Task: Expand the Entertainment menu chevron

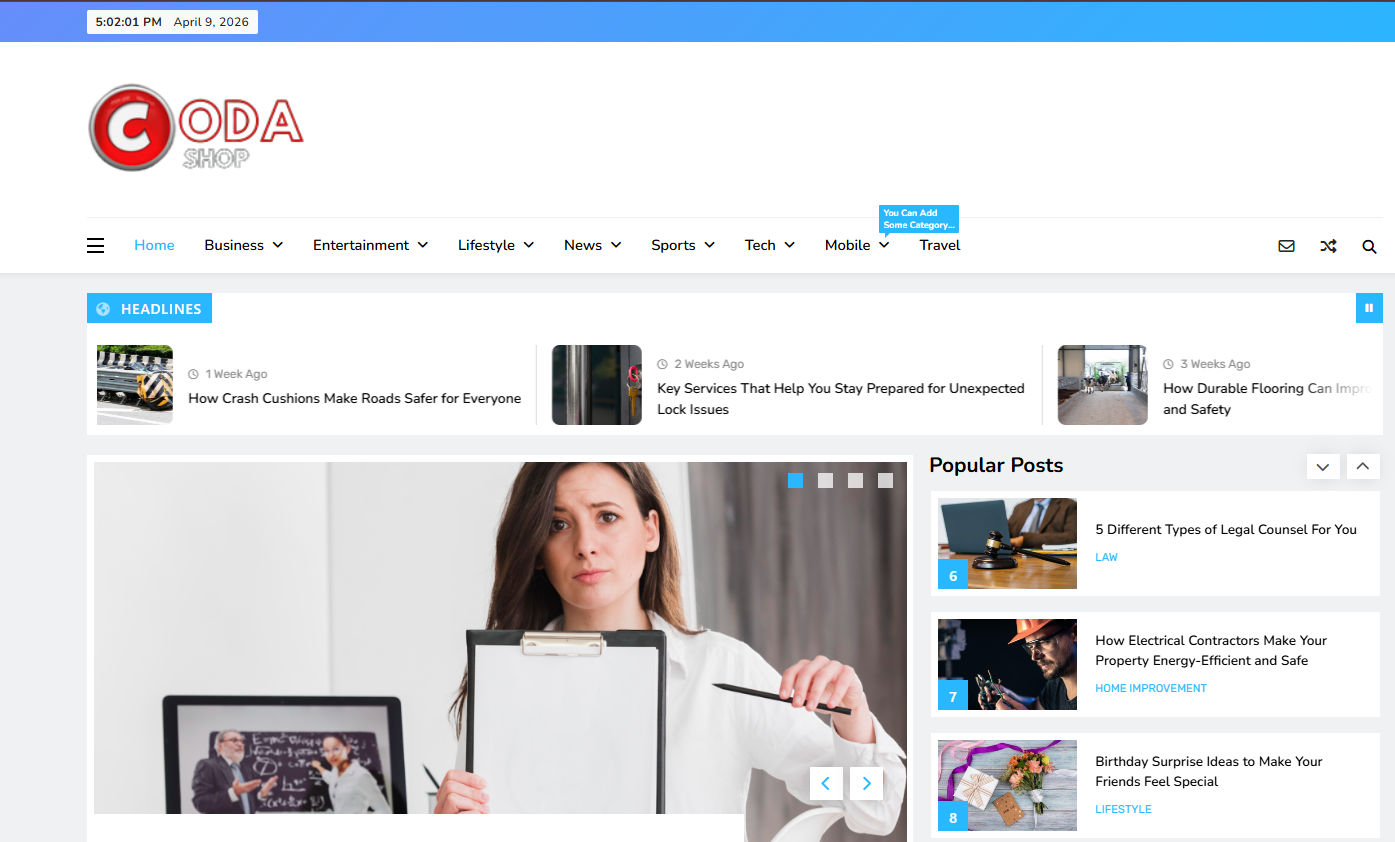Action: pos(423,245)
